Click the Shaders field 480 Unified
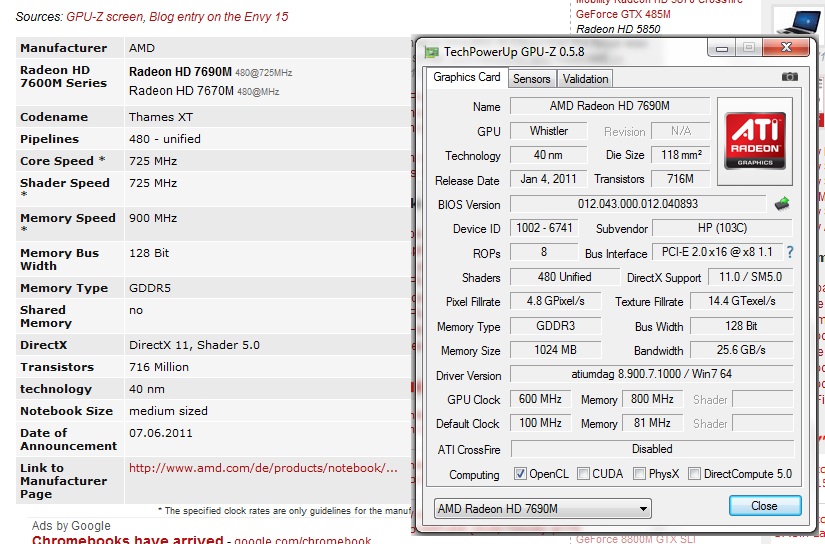The width and height of the screenshot is (825, 544). point(565,277)
